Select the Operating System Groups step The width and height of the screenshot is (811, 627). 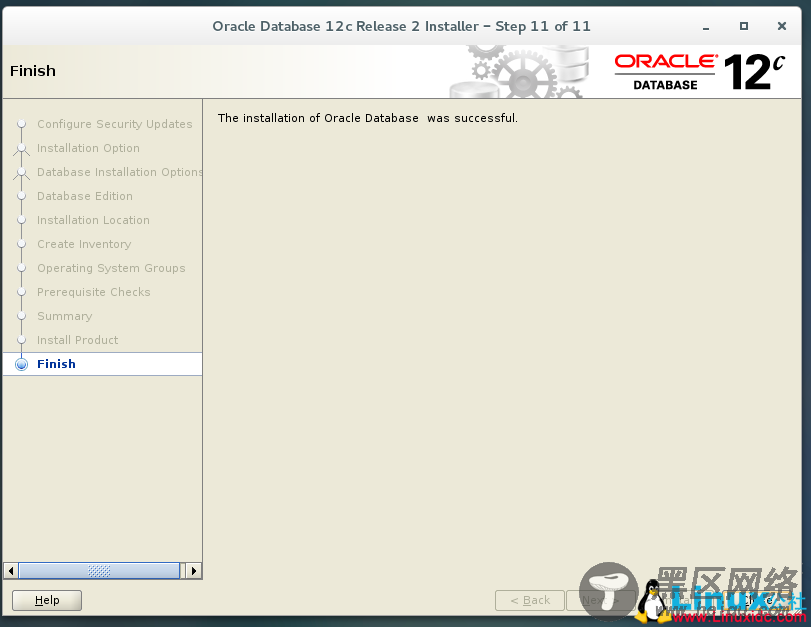pos(111,268)
